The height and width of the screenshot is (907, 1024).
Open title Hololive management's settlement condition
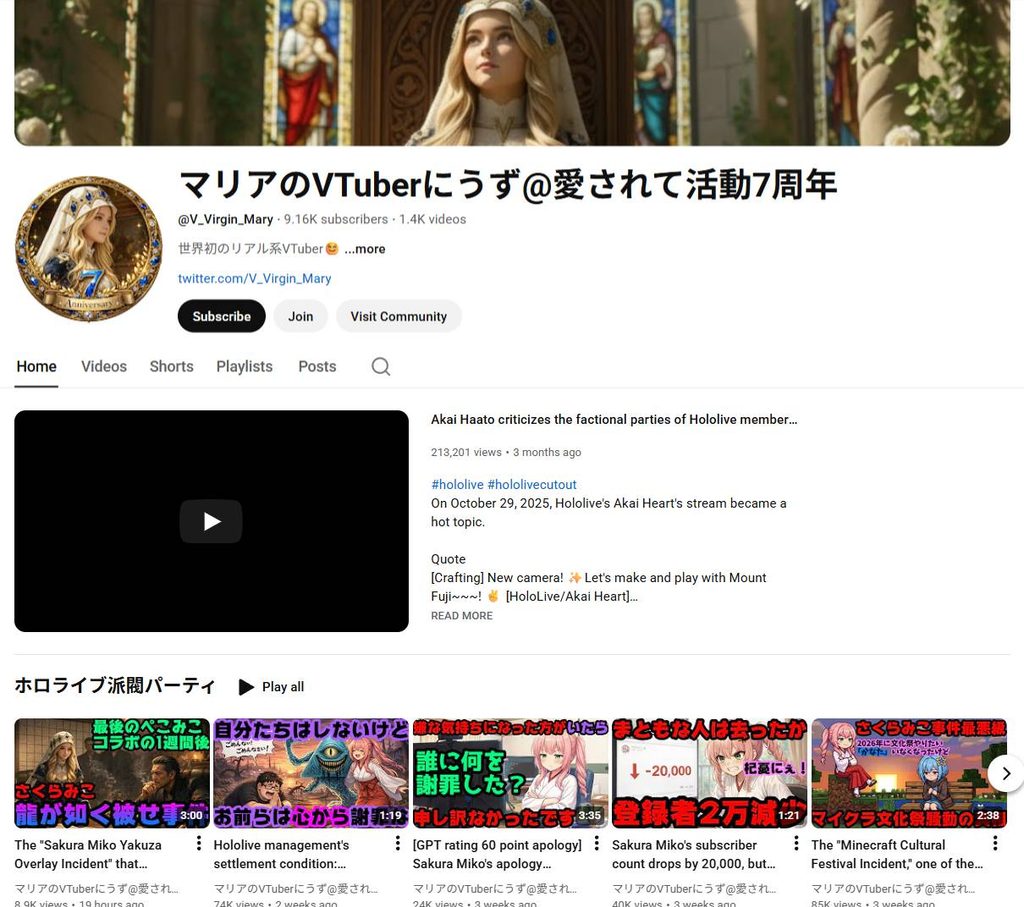pos(281,854)
